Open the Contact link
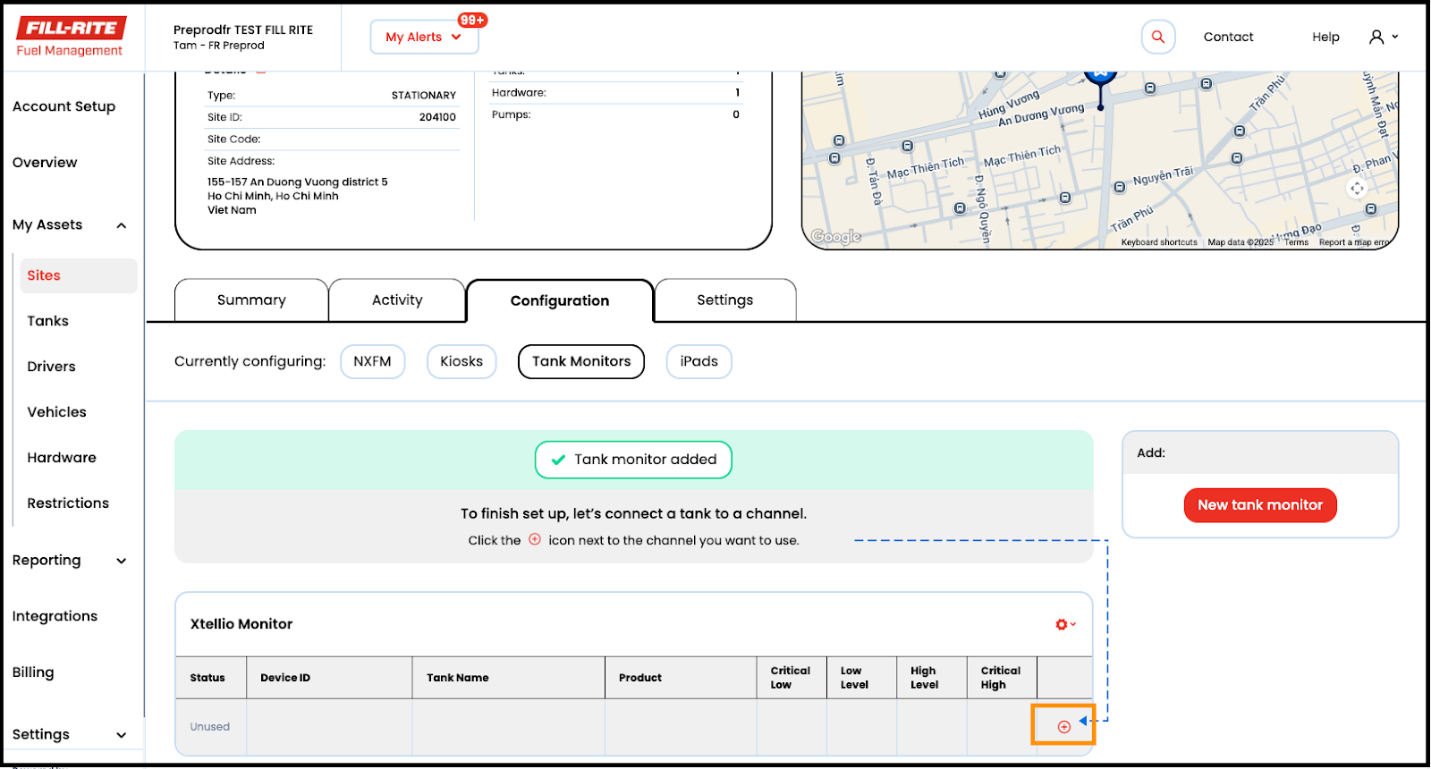The width and height of the screenshot is (1431, 769). coord(1228,37)
